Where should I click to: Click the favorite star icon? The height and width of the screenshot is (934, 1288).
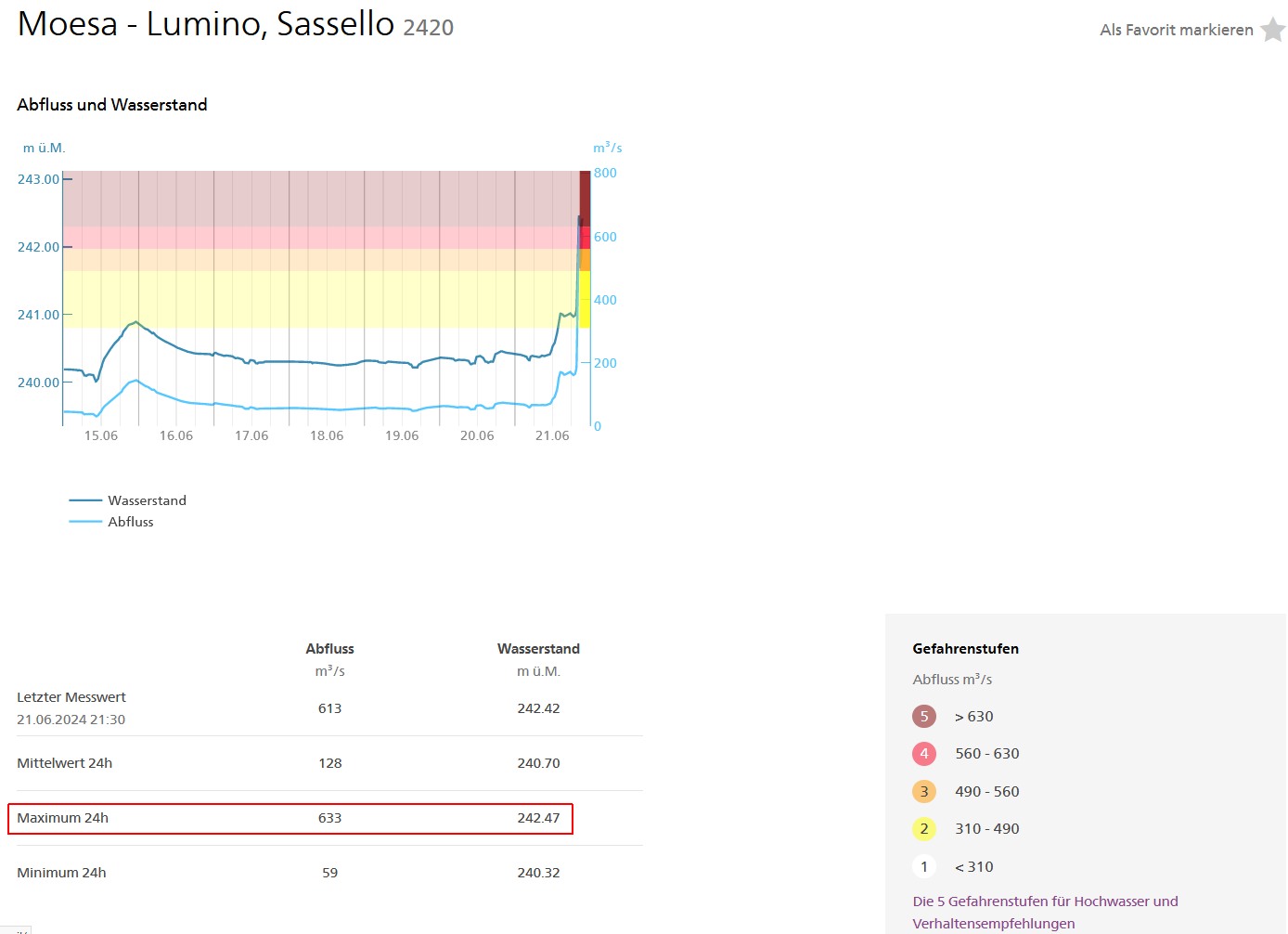click(1273, 30)
